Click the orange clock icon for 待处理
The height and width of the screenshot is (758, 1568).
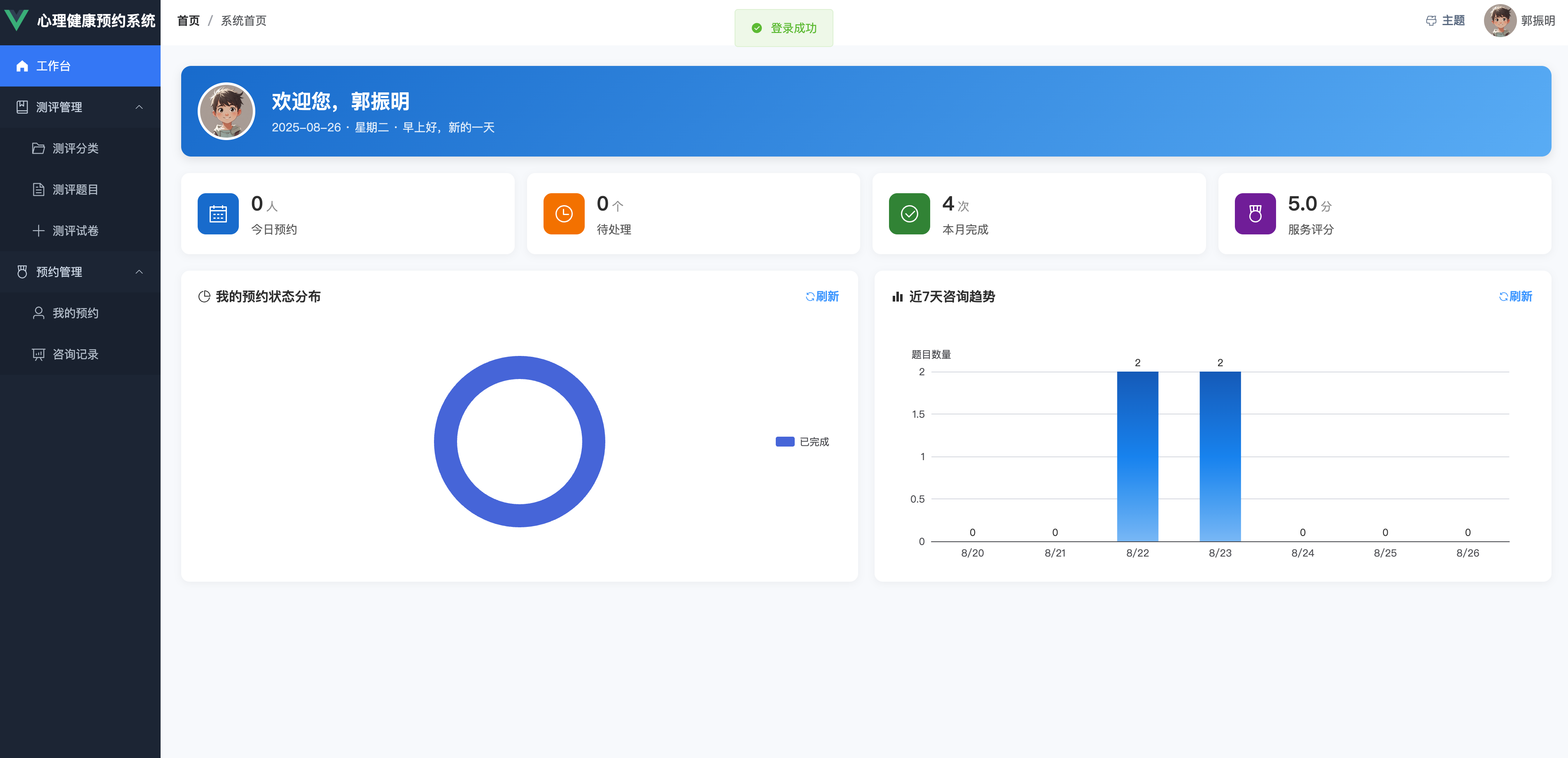click(x=564, y=214)
